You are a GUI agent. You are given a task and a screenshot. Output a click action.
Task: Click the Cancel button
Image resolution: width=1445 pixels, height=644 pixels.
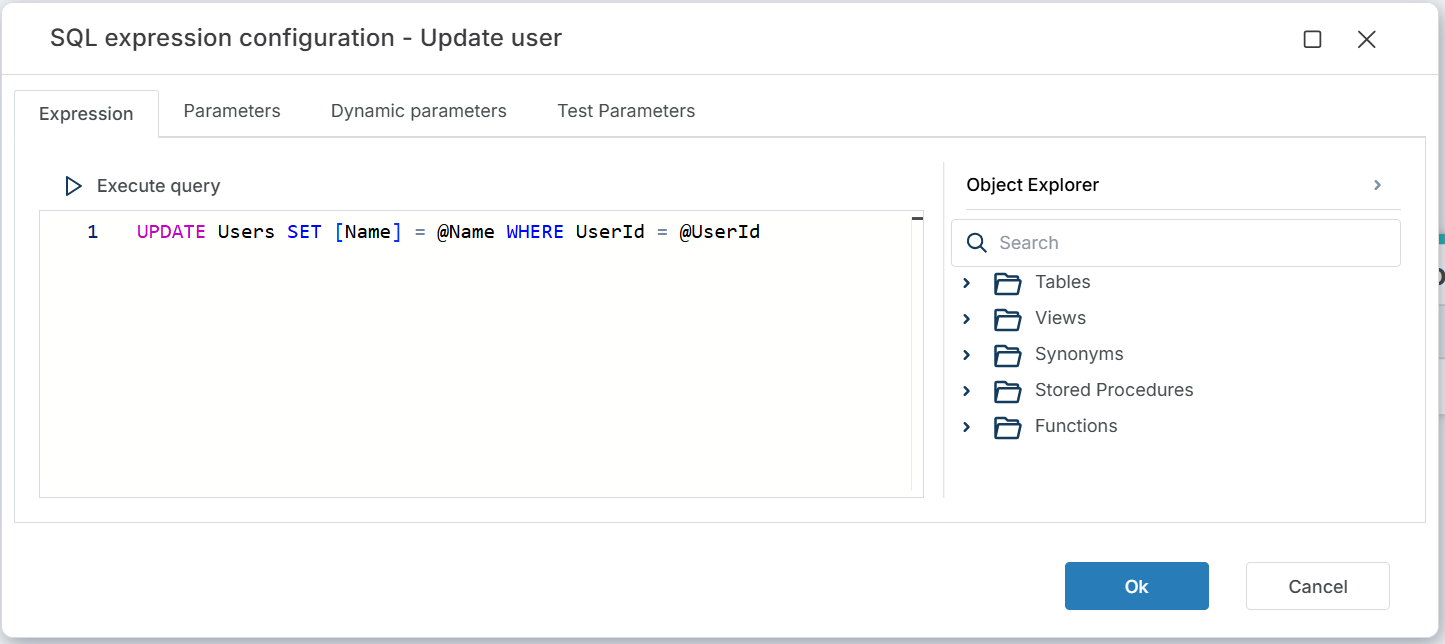[x=1318, y=586]
